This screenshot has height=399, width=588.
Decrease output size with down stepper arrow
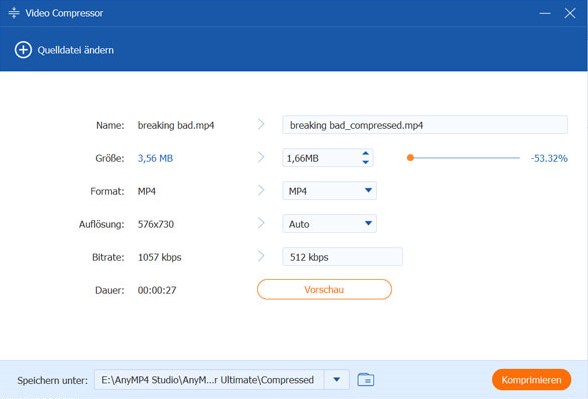[366, 162]
